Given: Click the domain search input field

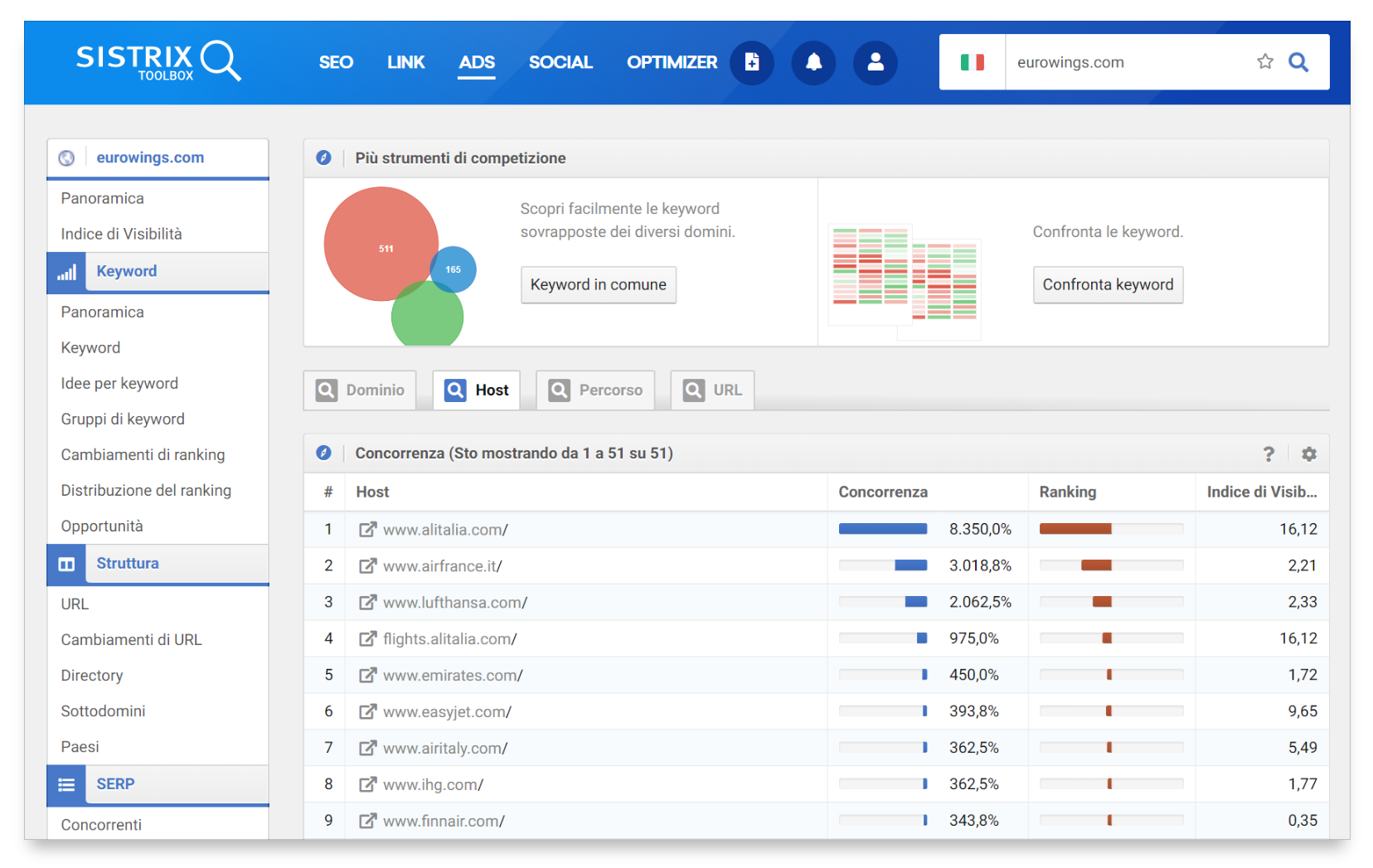Looking at the screenshot, I should click(x=1128, y=62).
